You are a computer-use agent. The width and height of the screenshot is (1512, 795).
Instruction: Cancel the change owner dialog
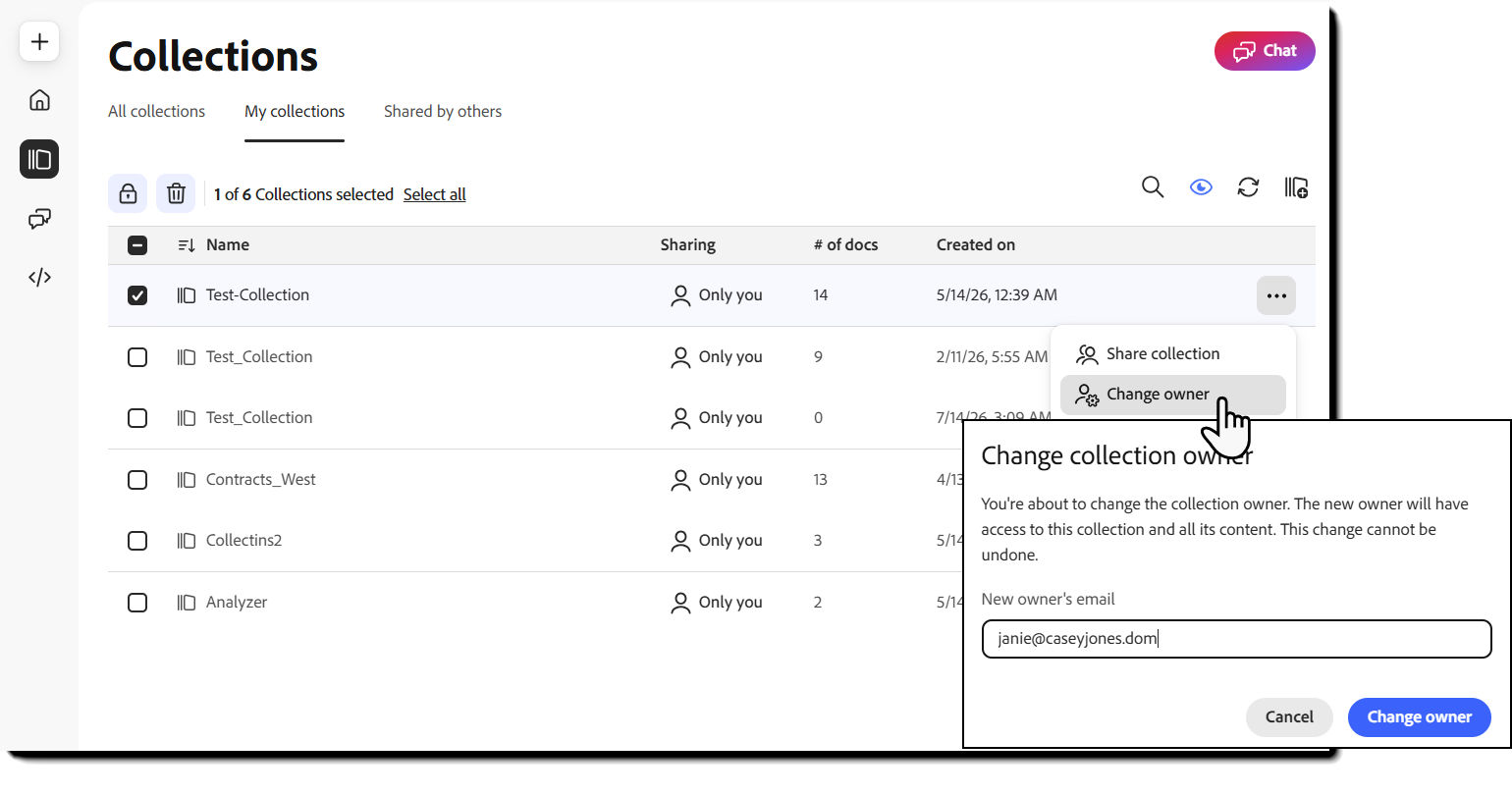(1289, 717)
